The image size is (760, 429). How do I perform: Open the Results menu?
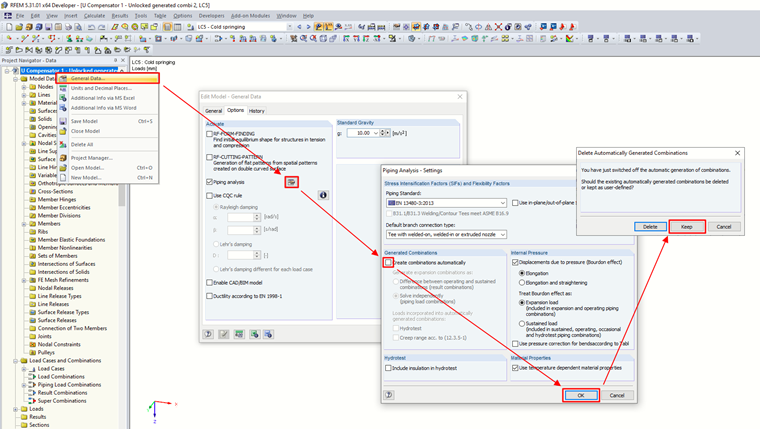point(120,16)
